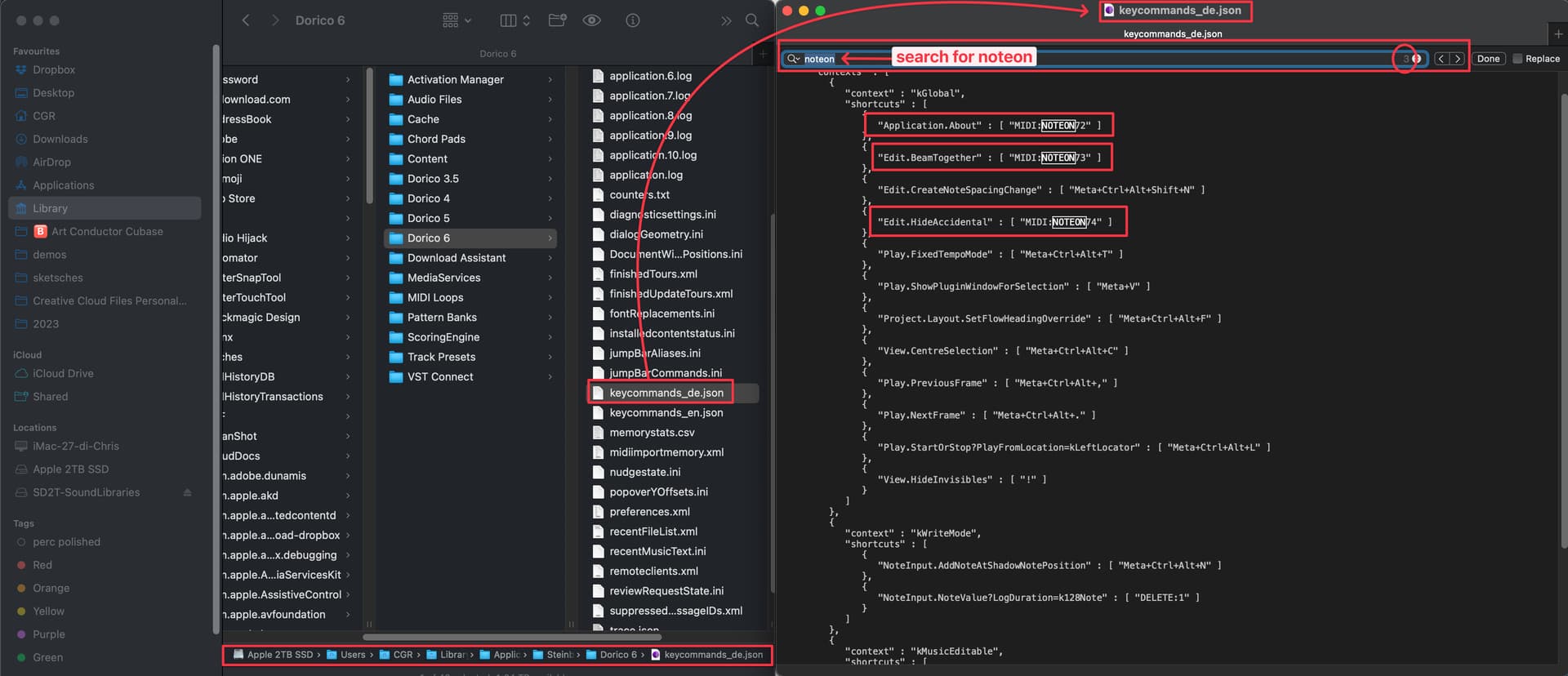
Task: Click the editor search field containing noteon
Action: [1107, 59]
